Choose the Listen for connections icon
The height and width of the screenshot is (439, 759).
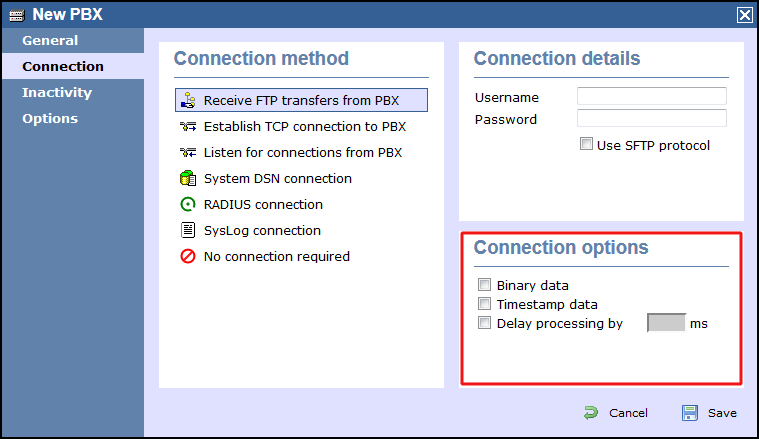188,152
